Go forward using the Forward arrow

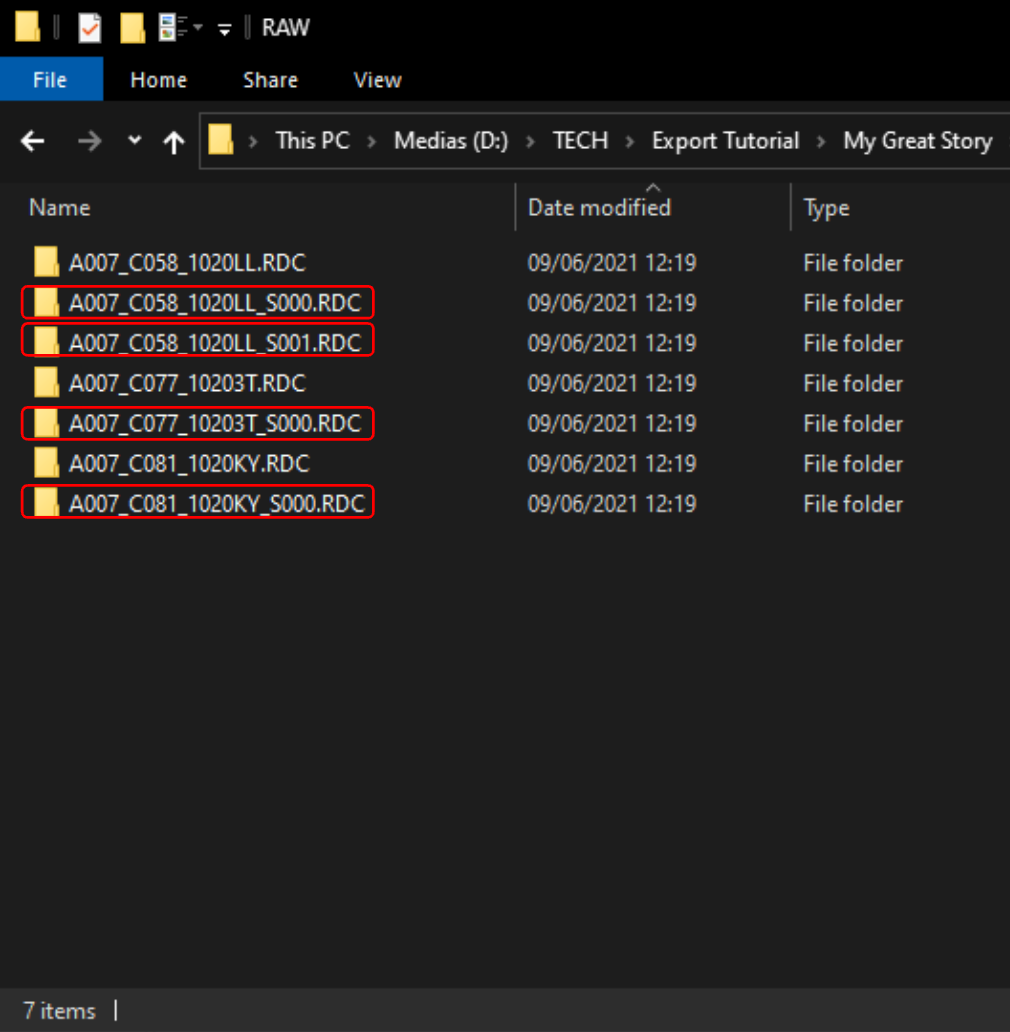click(89, 141)
